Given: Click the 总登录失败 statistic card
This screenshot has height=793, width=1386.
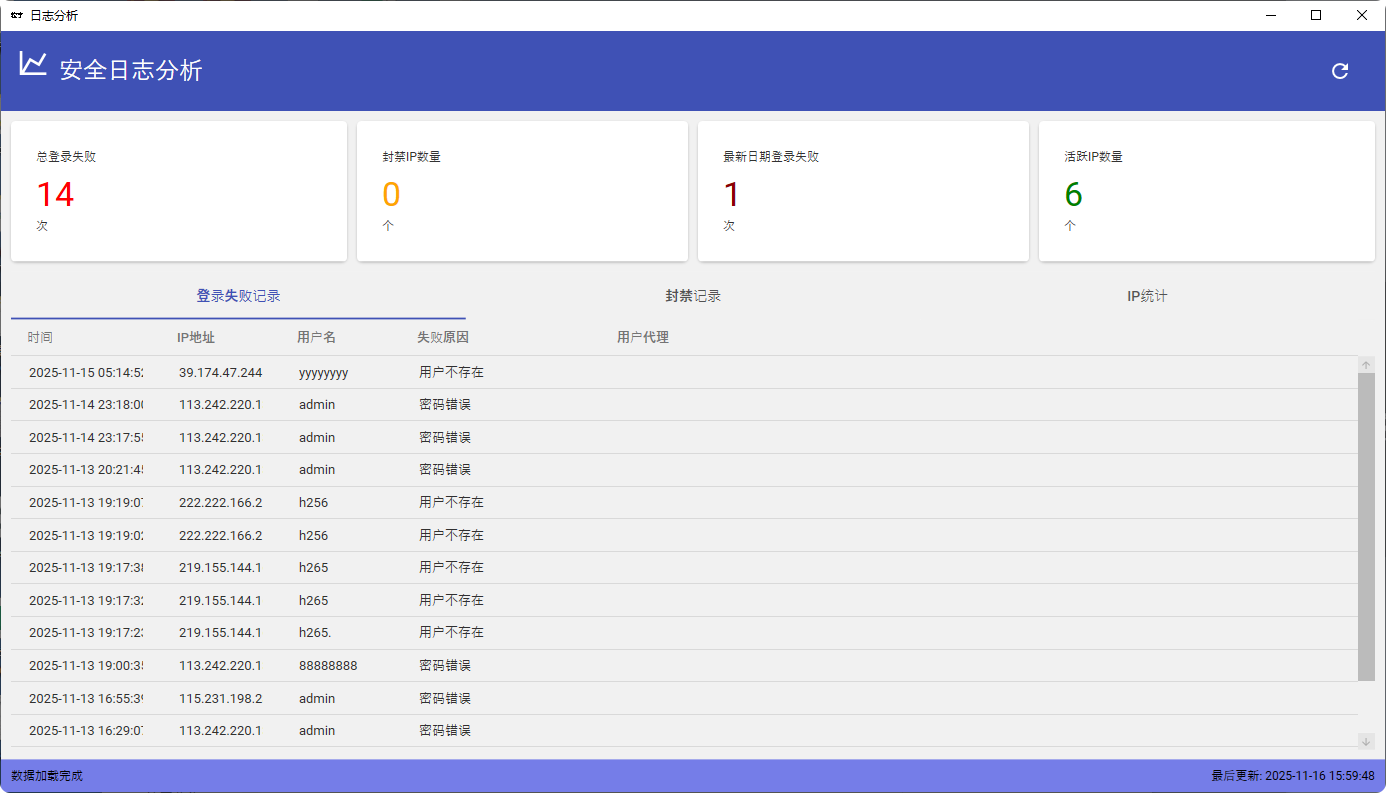Looking at the screenshot, I should pos(178,190).
